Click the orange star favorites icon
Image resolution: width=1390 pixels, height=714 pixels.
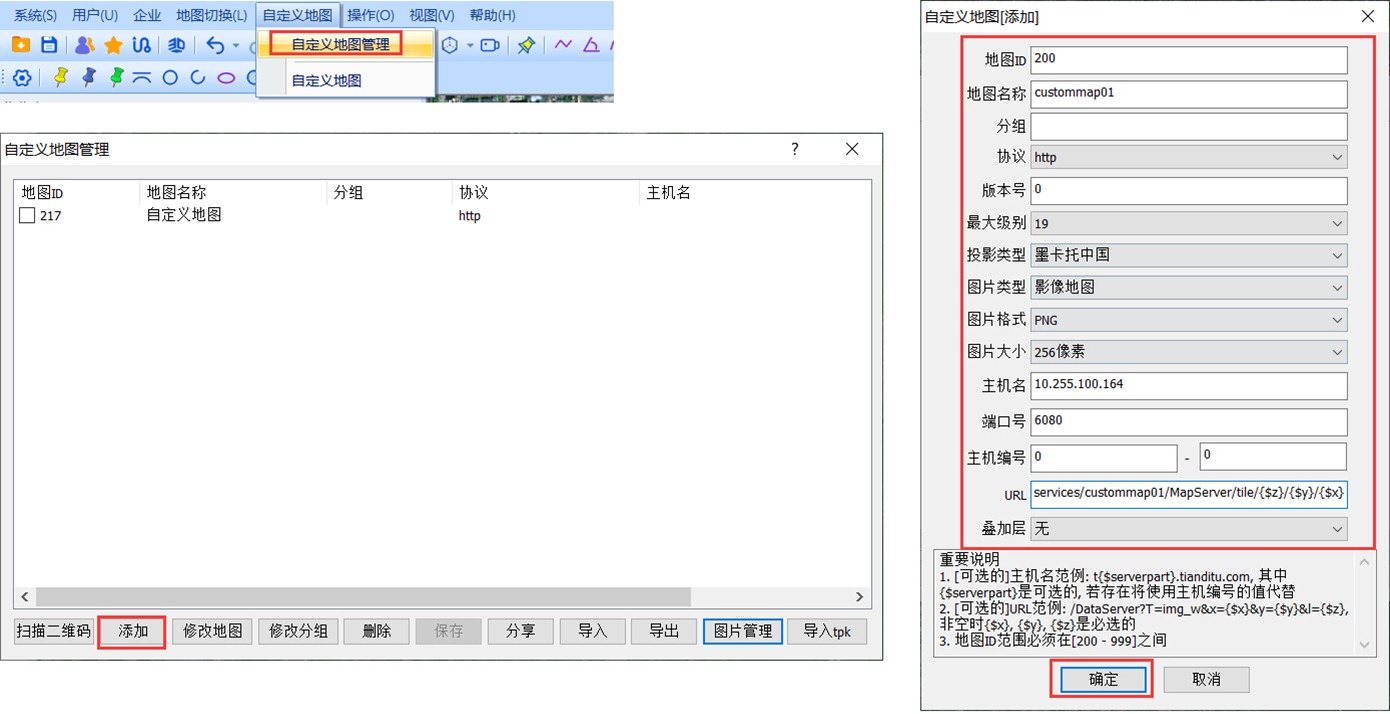pos(113,45)
